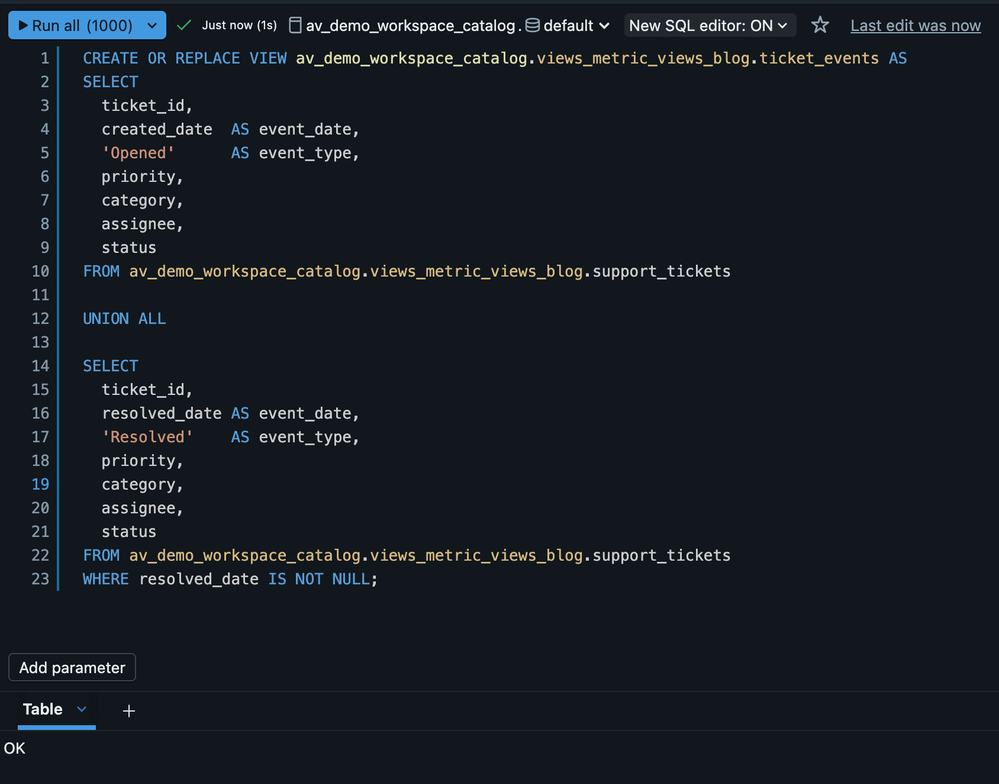Open the Run all options dropdown arrow
Screen dimensions: 999x784
point(152,25)
